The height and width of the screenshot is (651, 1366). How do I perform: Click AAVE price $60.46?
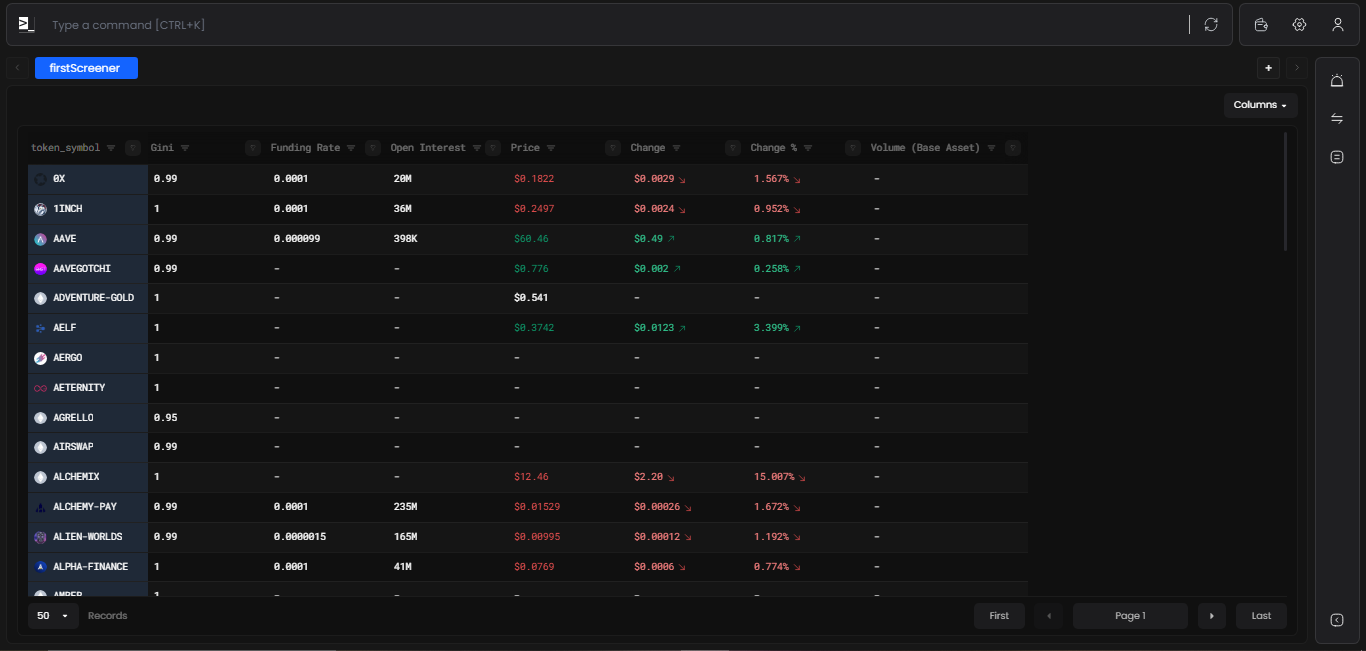[x=531, y=239]
